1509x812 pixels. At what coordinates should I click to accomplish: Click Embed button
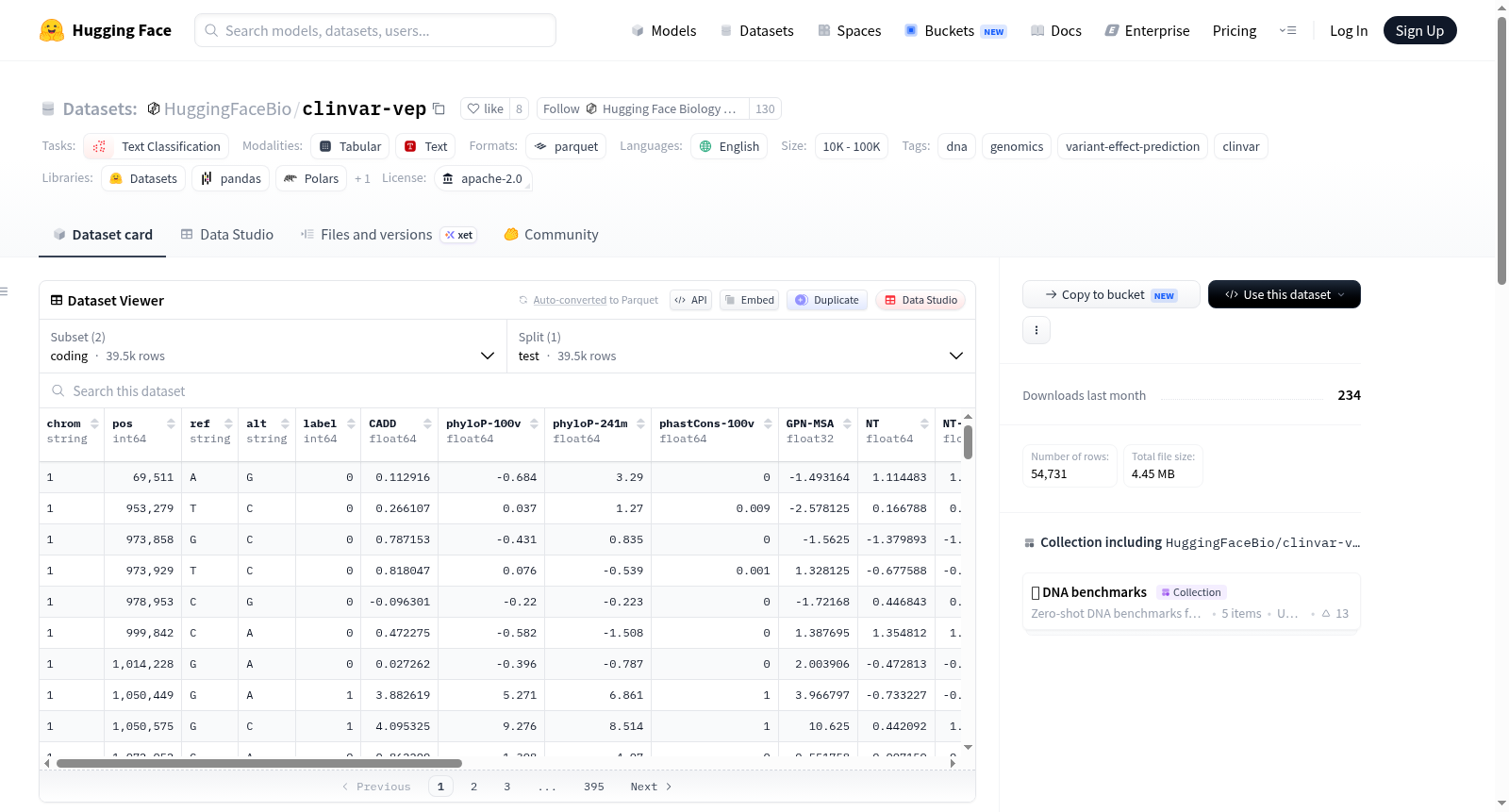coord(750,300)
